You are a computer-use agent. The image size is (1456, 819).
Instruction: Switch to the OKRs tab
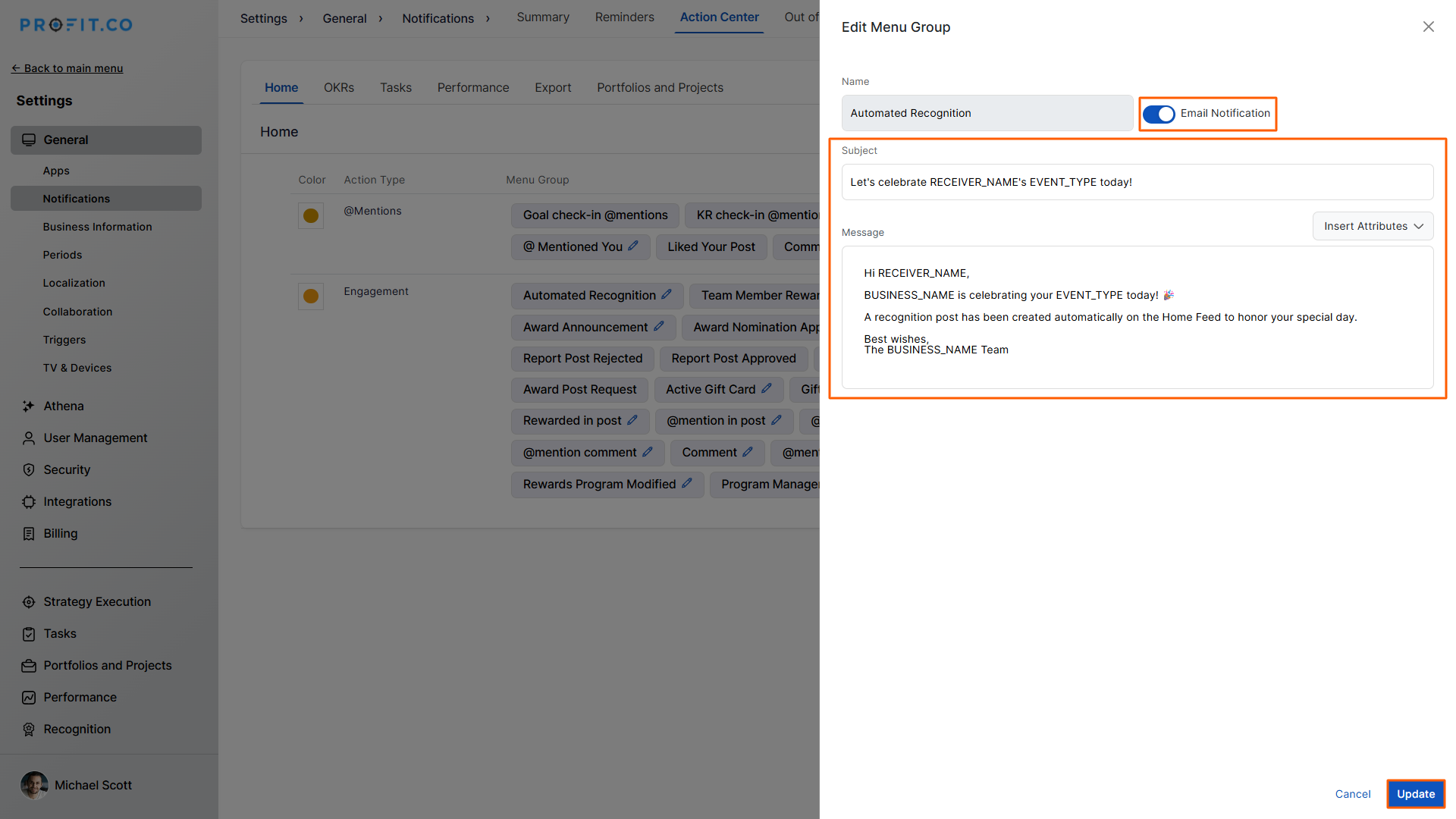(x=338, y=88)
